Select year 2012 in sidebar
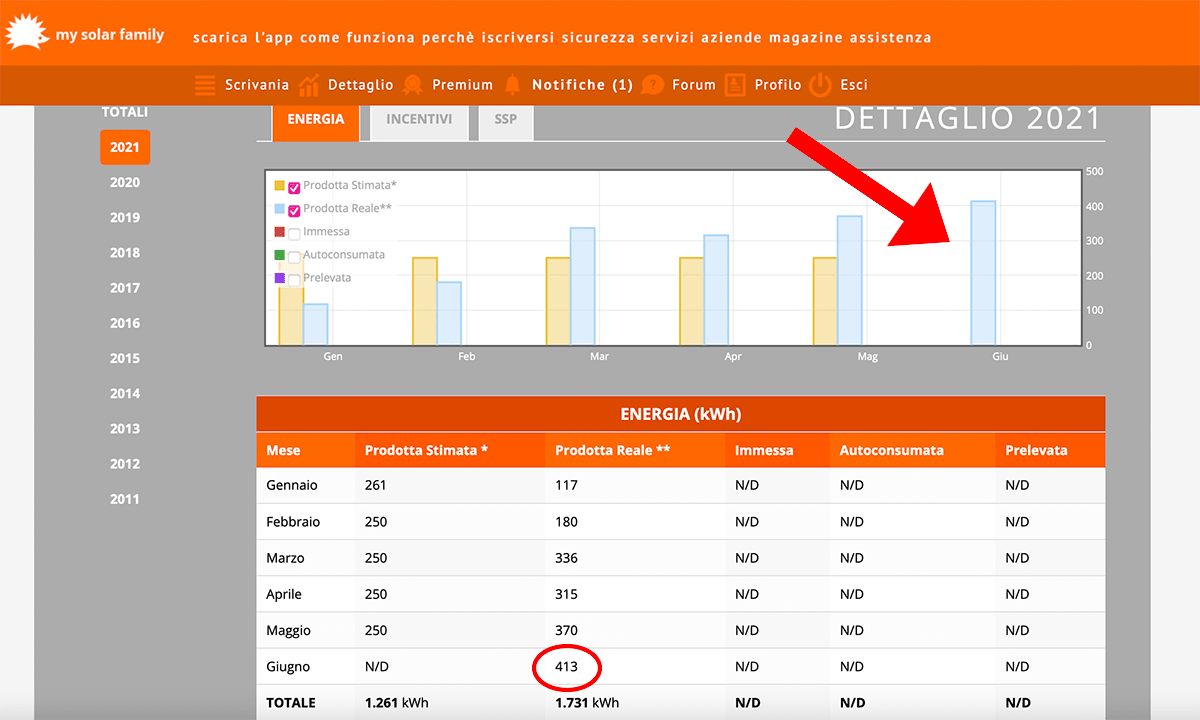The image size is (1200, 720). pyautogui.click(x=125, y=464)
